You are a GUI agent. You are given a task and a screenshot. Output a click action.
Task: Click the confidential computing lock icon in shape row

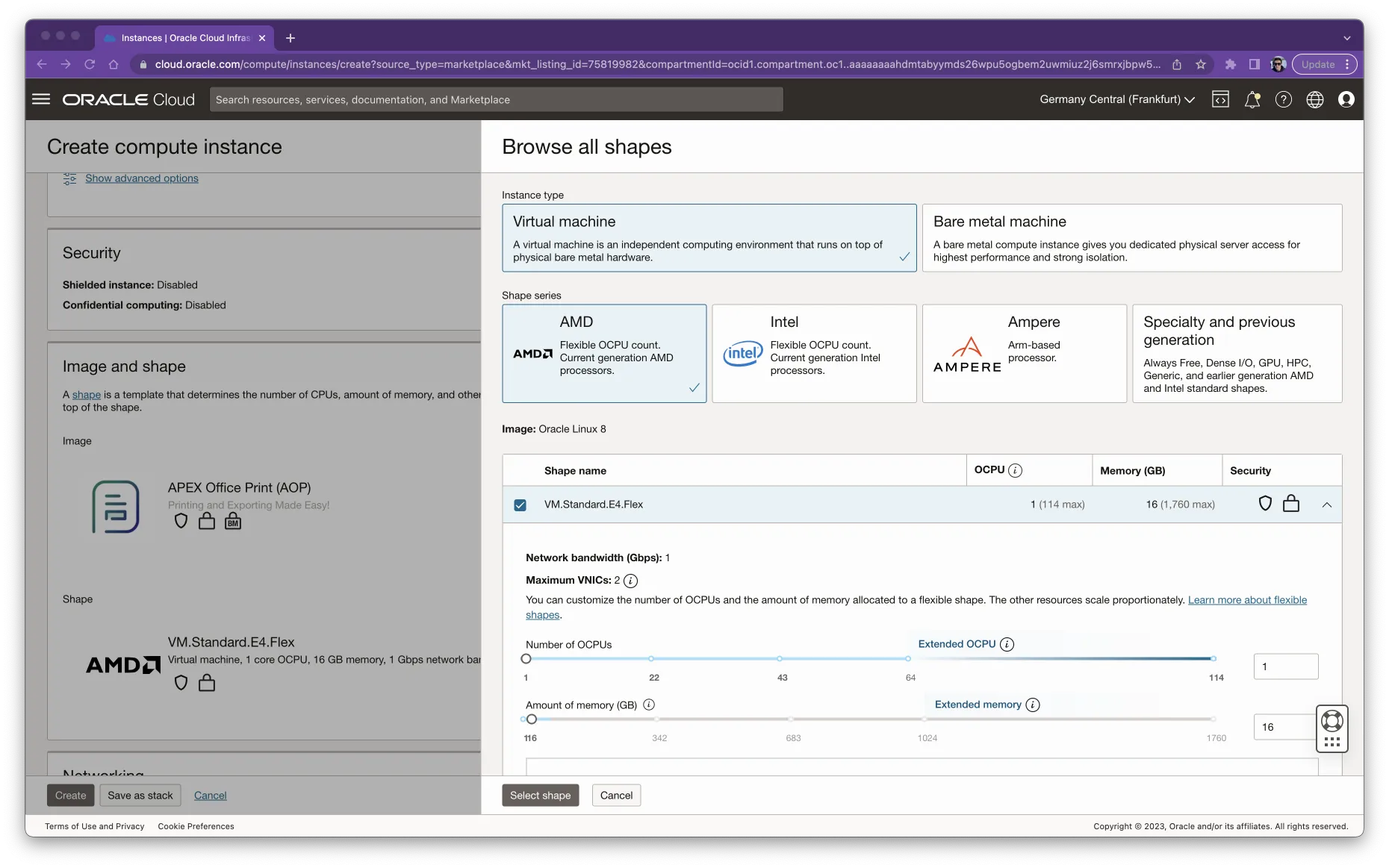1291,504
